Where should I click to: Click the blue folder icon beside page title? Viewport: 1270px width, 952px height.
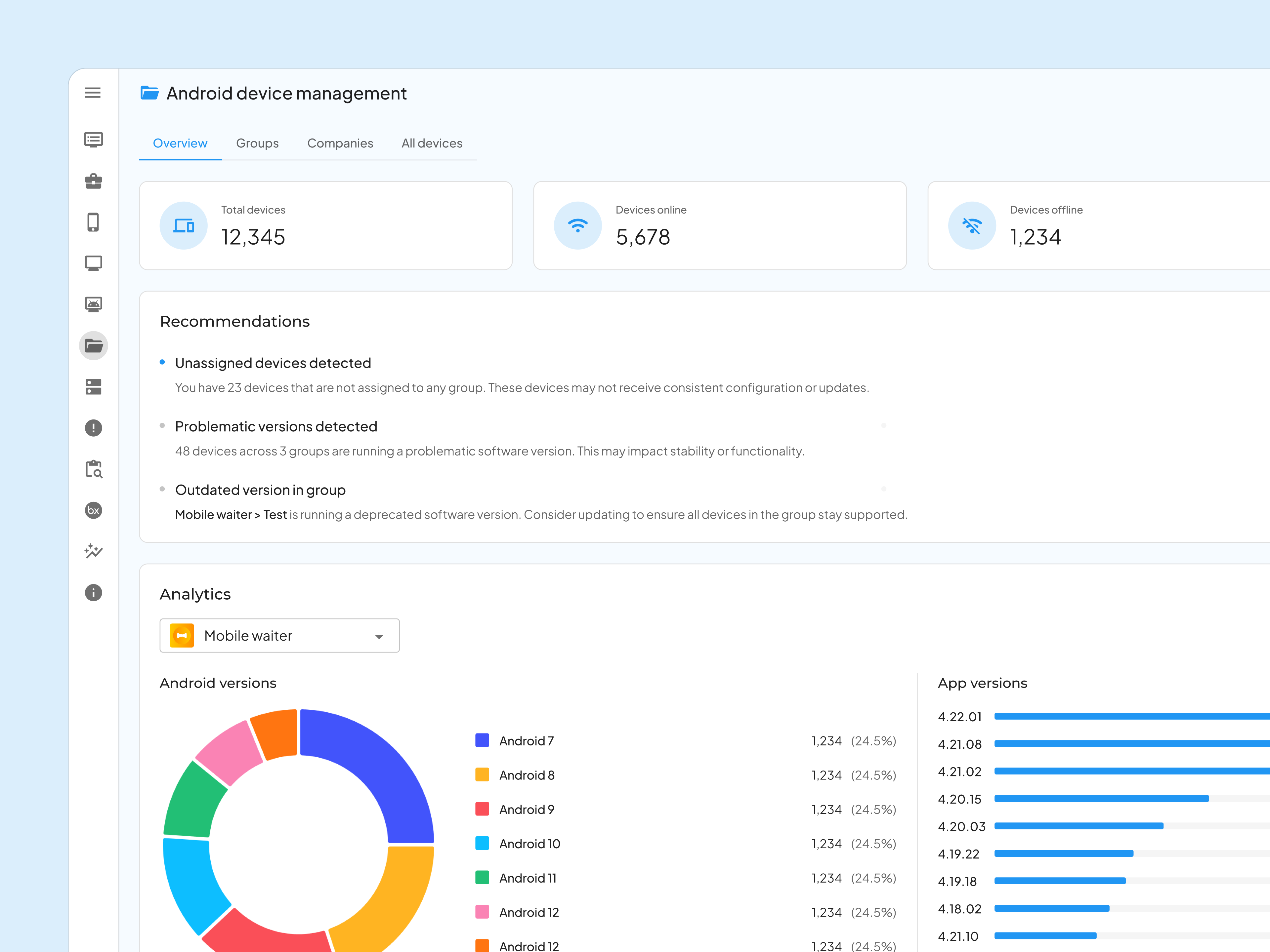149,92
